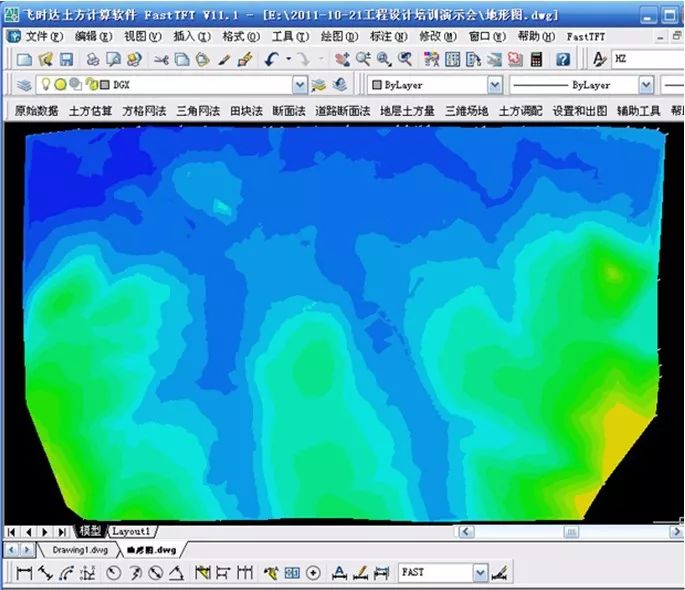The height and width of the screenshot is (590, 685).
Task: Click the Plot printer icon
Action: coord(93,59)
